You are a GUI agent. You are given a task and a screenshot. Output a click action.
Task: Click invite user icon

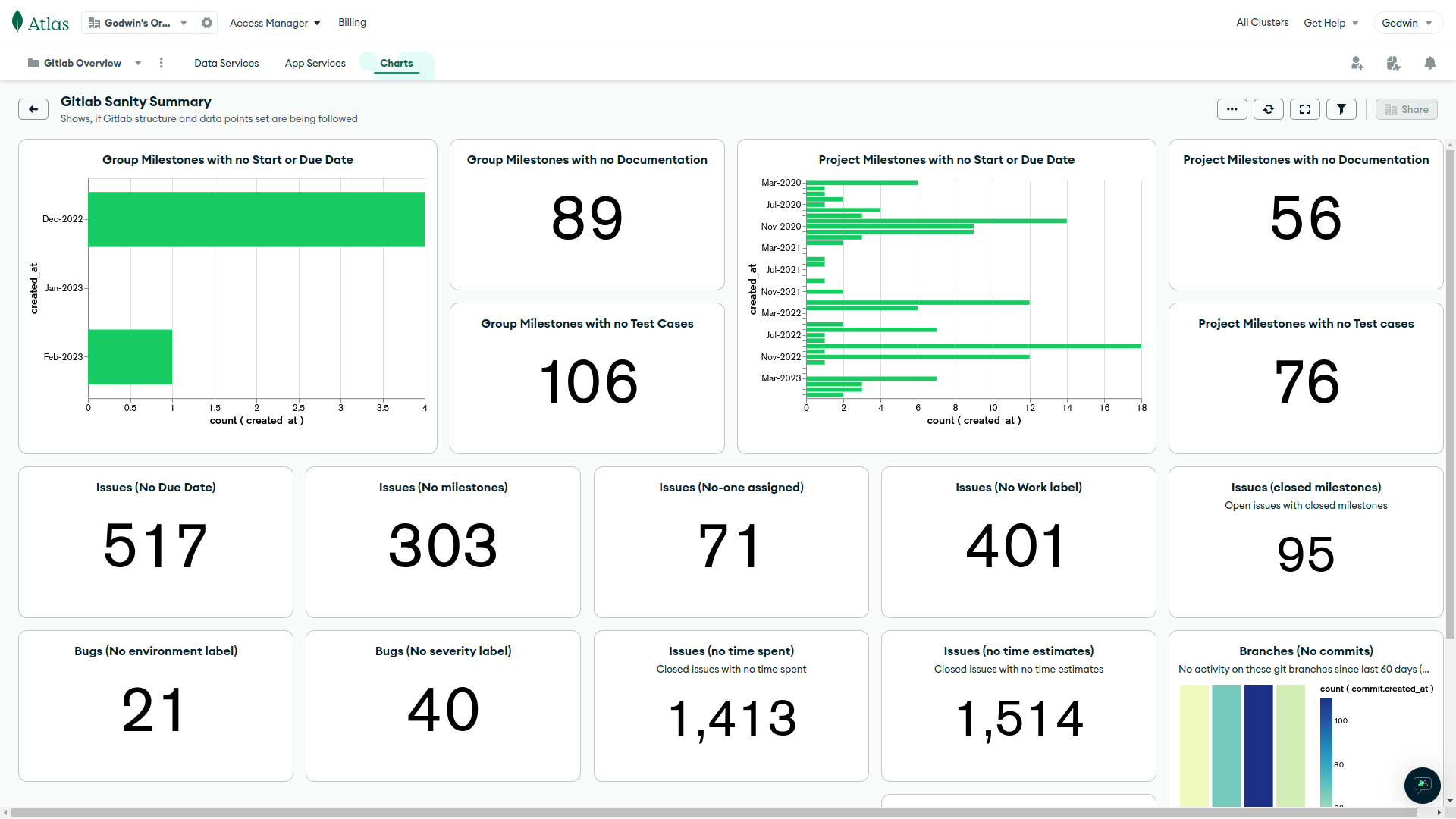coord(1357,63)
